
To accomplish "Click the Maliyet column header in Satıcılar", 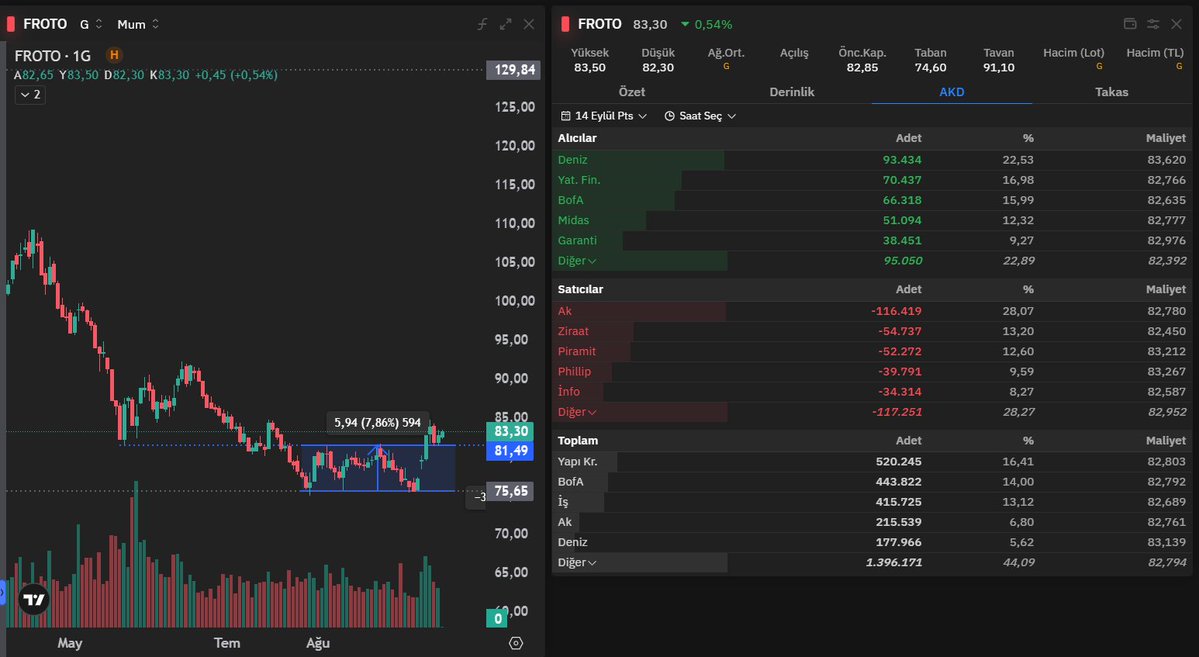I will (x=1165, y=290).
